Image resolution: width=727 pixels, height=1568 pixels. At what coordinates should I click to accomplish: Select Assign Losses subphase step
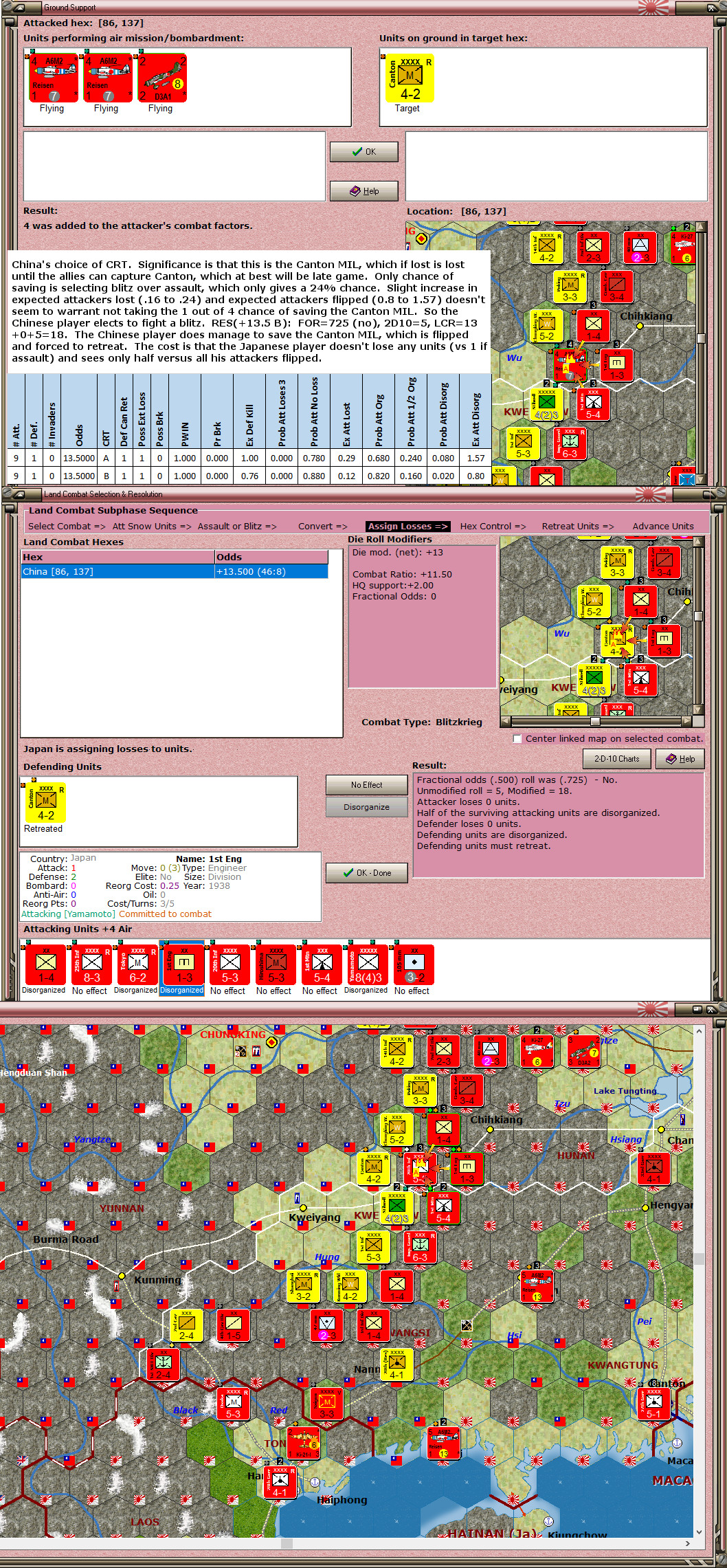407,527
